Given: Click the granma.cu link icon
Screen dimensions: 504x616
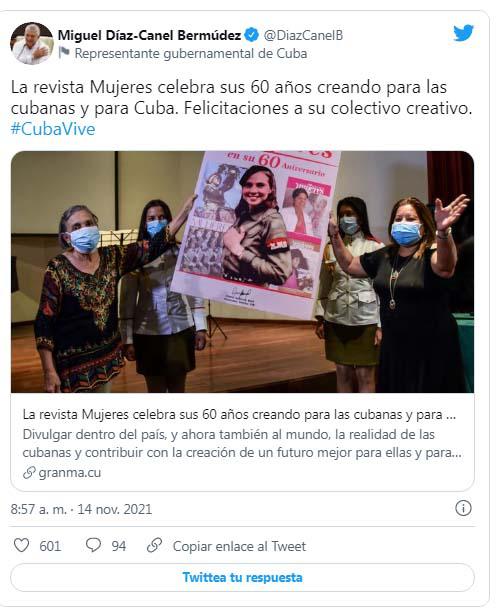Looking at the screenshot, I should coord(29,473).
